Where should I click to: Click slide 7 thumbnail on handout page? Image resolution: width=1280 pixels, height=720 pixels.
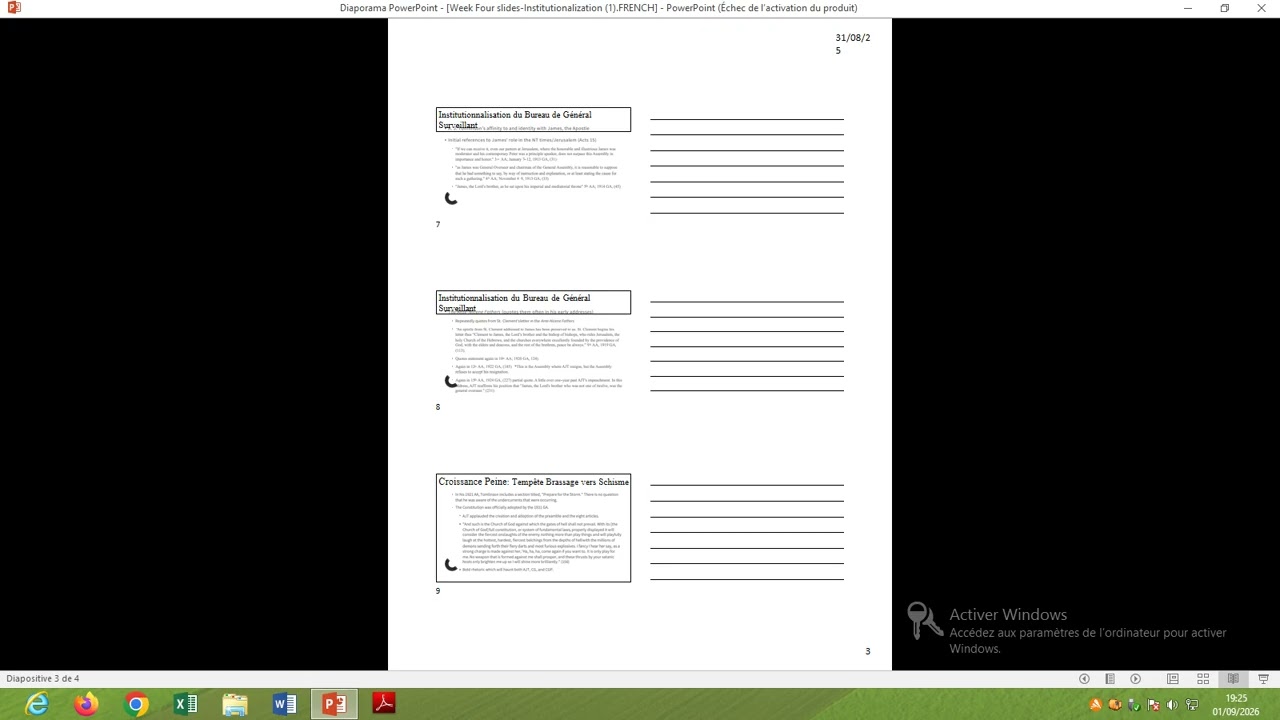(533, 163)
